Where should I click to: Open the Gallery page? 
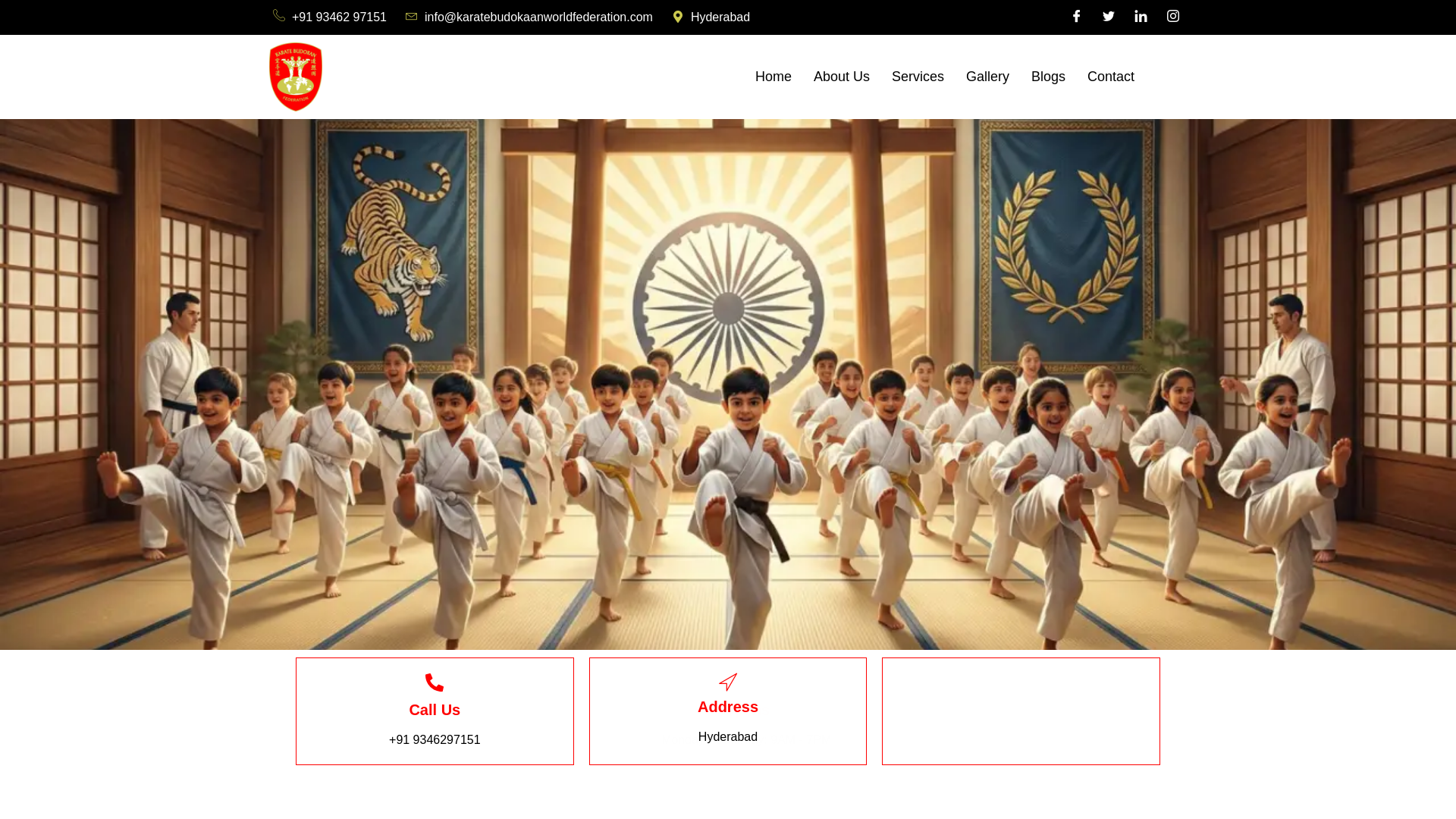point(987,77)
